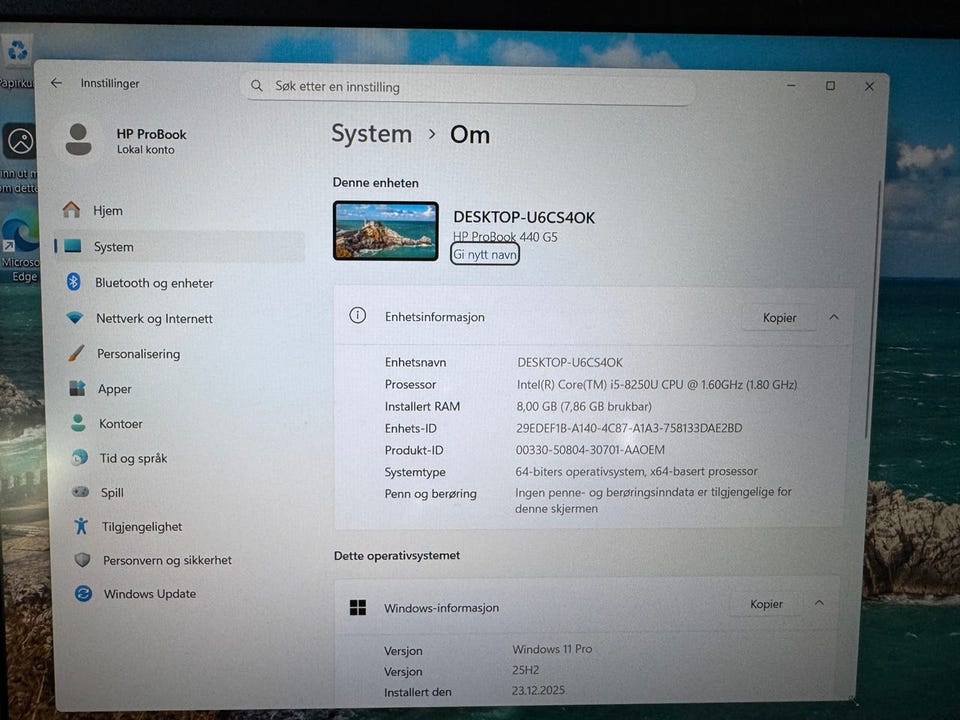
Task: Click the Windows logo in Windows-informasjon
Action: 358,607
